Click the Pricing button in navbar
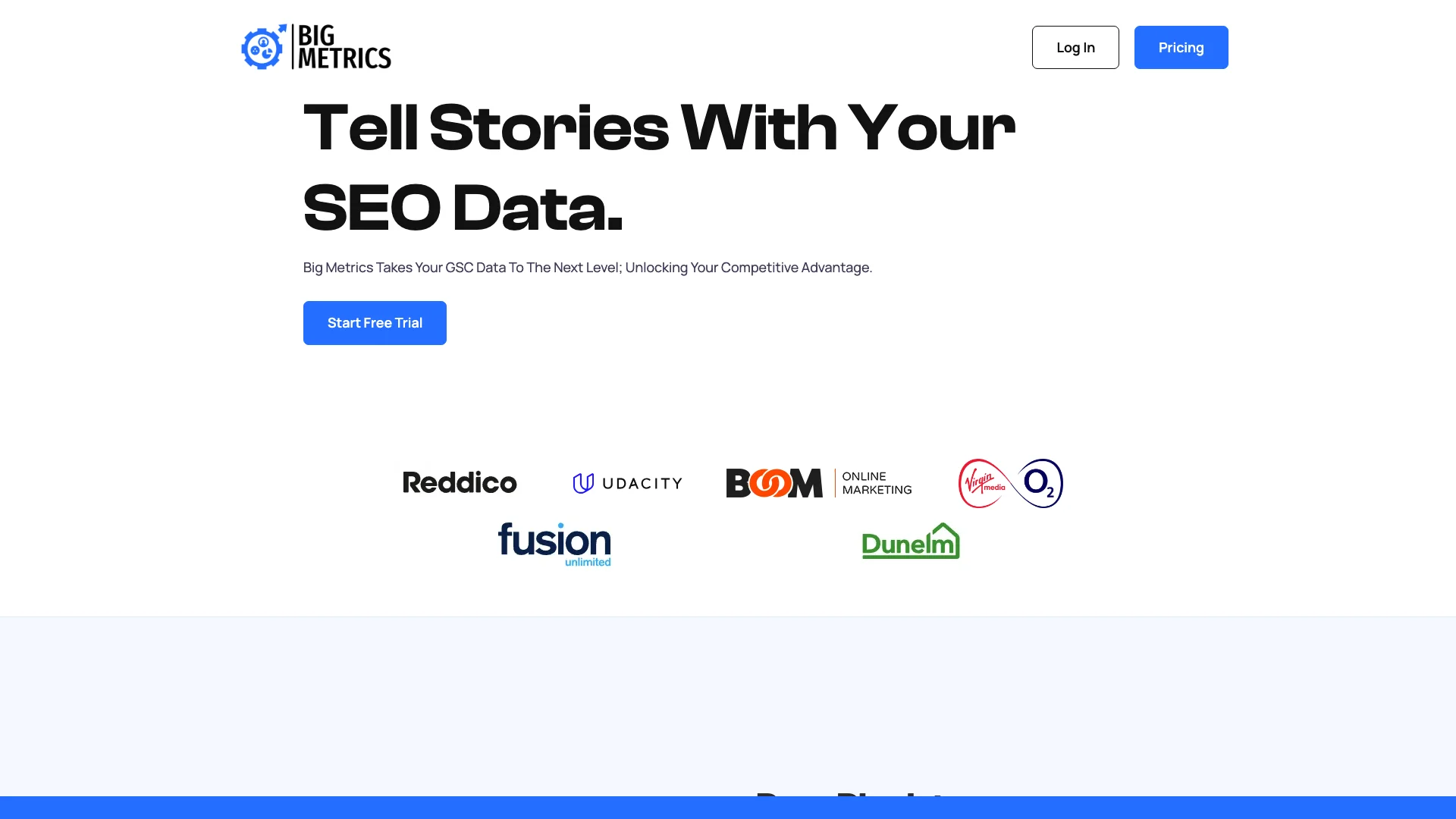 point(1181,47)
